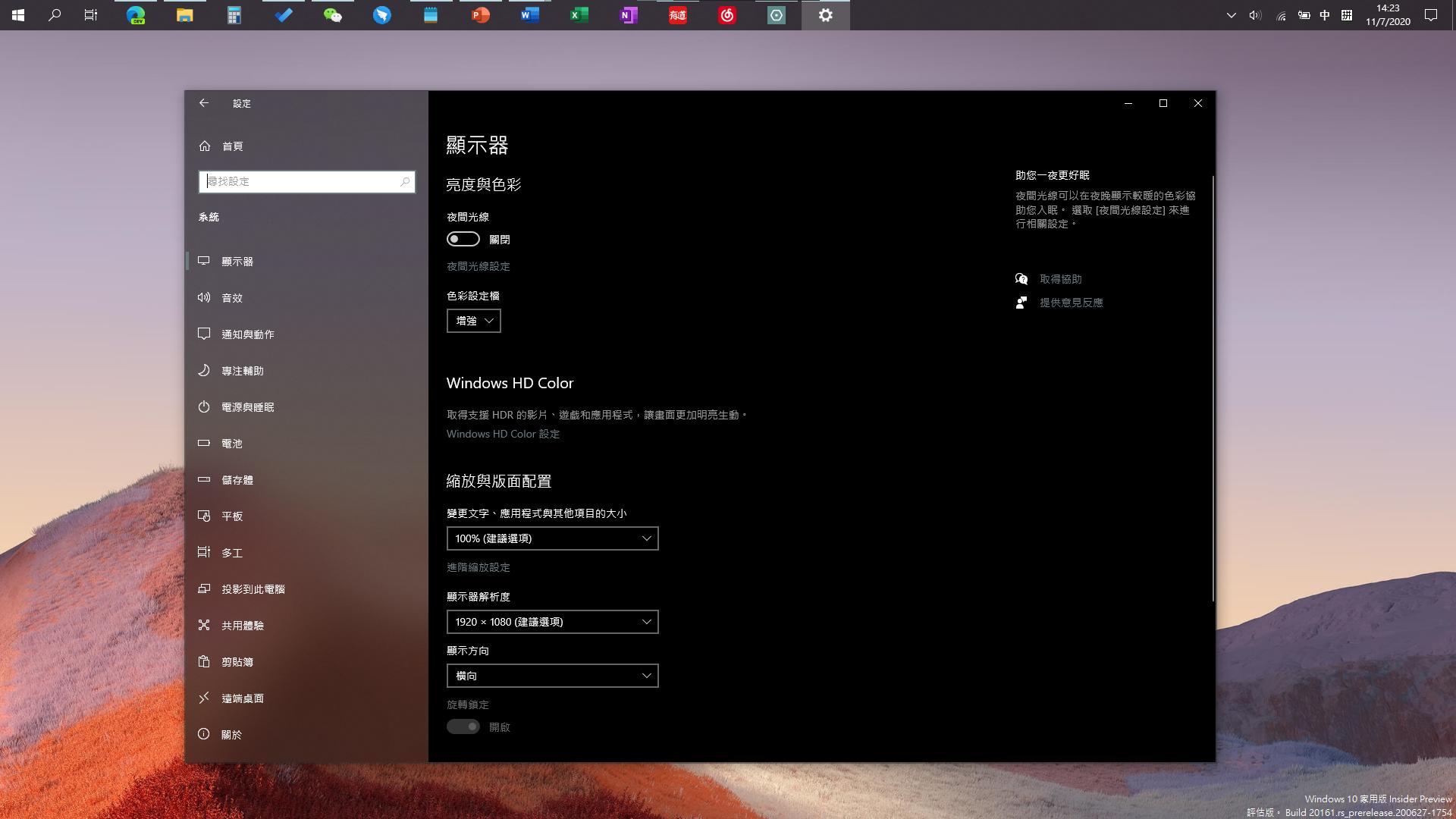Click the back arrow in Settings

pos(203,103)
